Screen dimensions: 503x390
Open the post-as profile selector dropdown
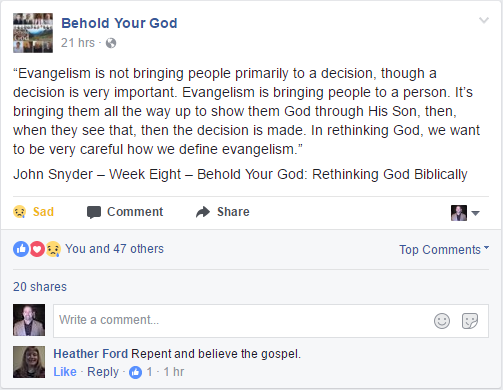pos(465,213)
